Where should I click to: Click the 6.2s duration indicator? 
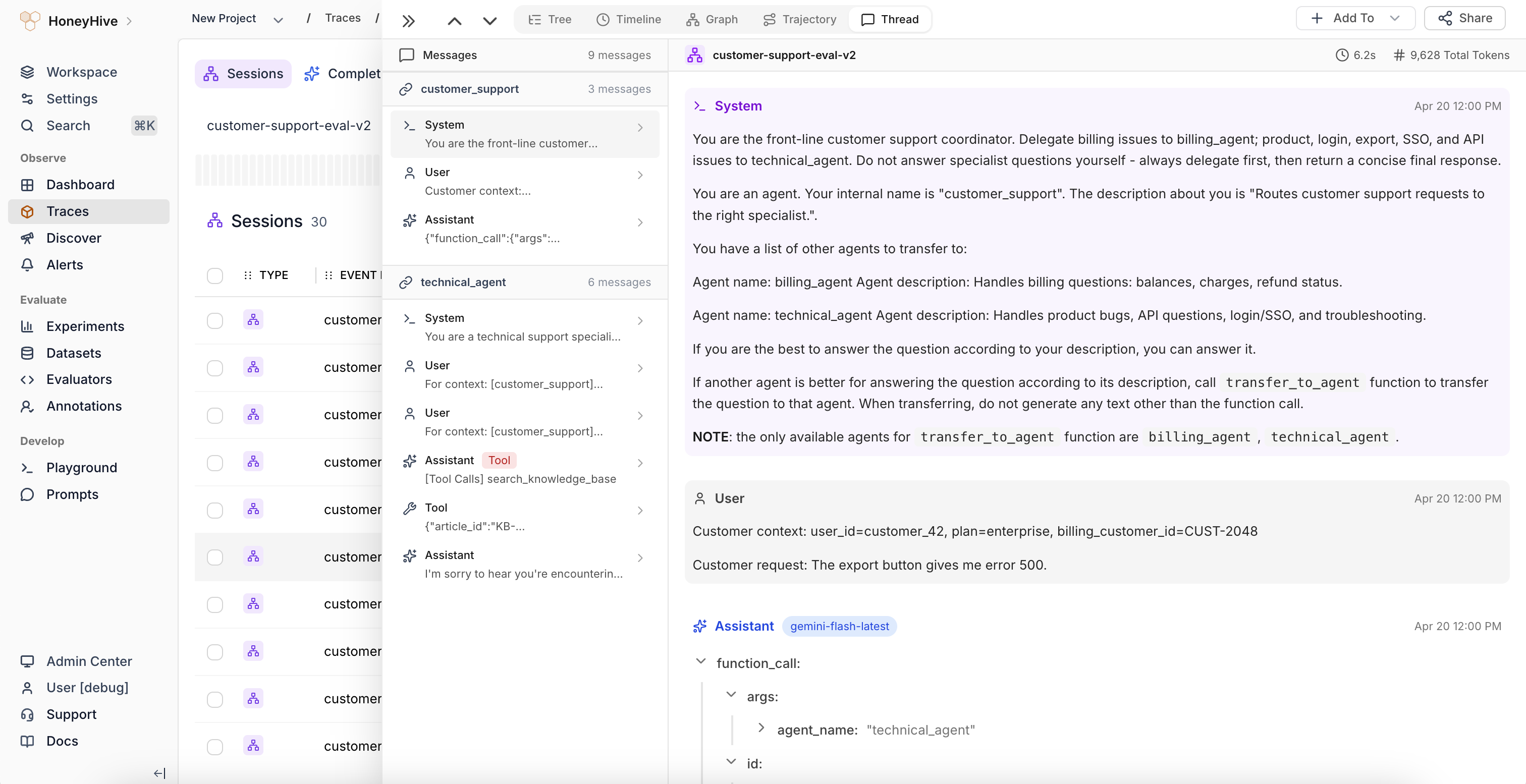click(1355, 55)
